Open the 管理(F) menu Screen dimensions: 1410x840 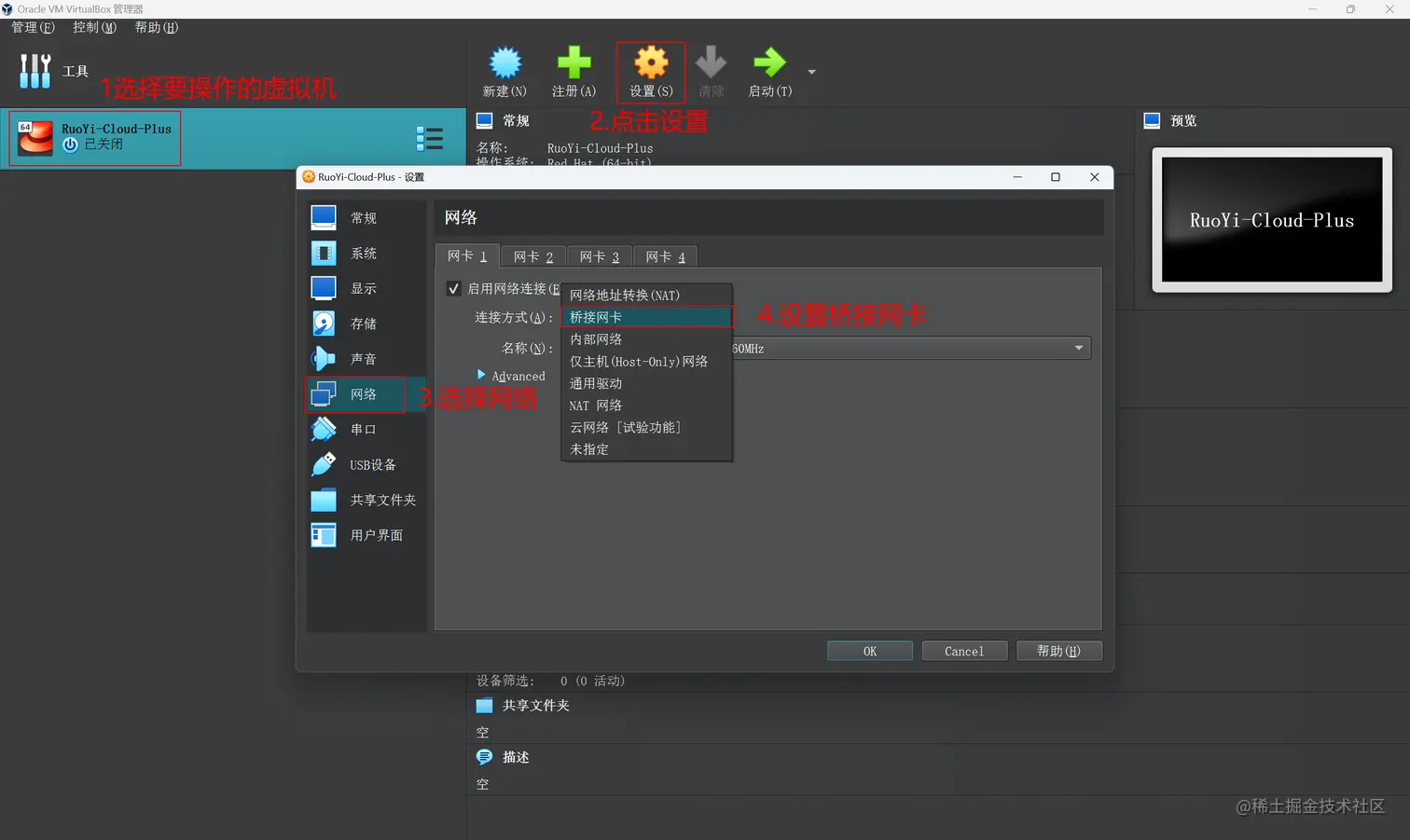tap(33, 27)
